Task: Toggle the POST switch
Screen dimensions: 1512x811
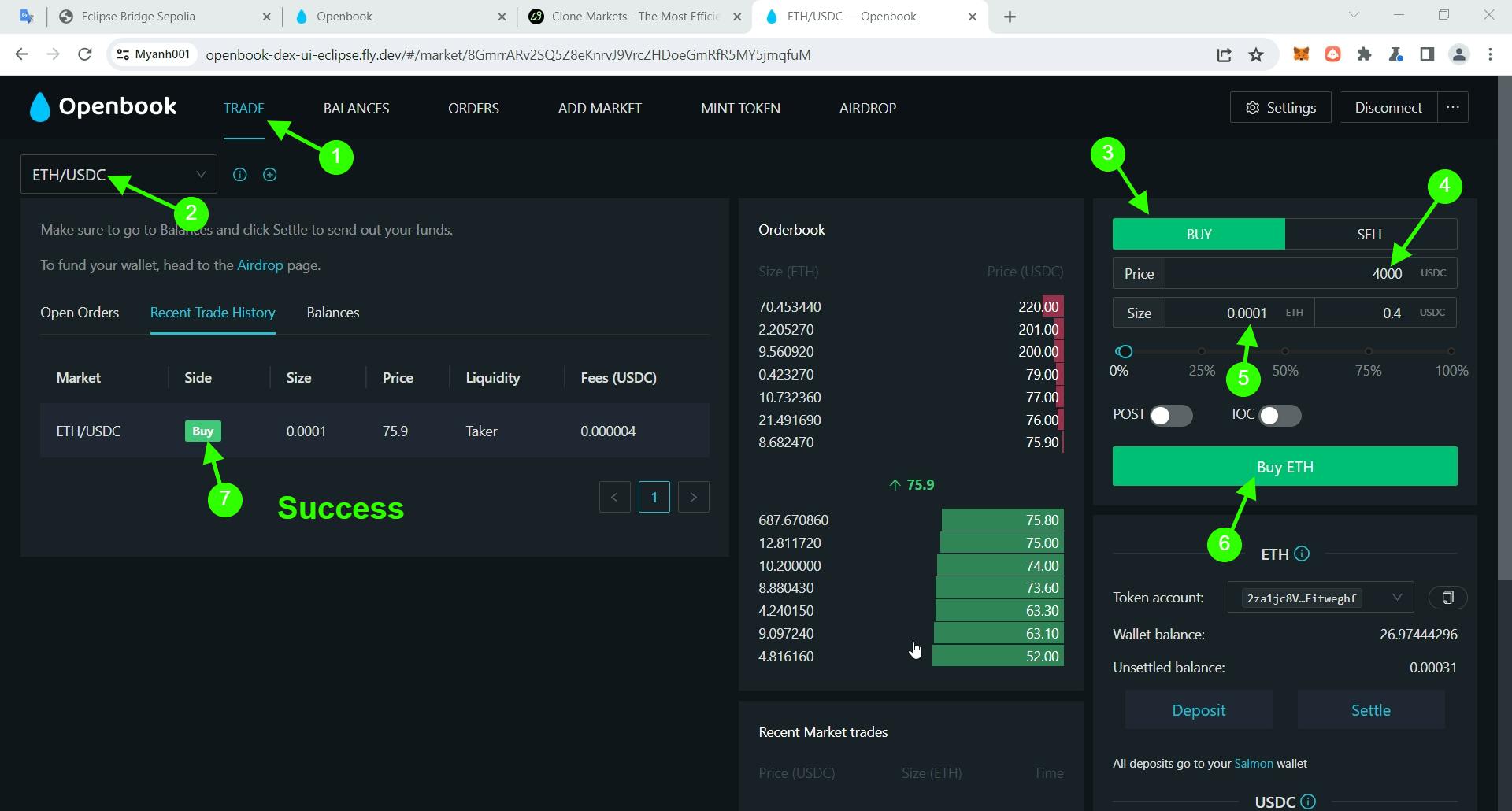Action: 1171,416
